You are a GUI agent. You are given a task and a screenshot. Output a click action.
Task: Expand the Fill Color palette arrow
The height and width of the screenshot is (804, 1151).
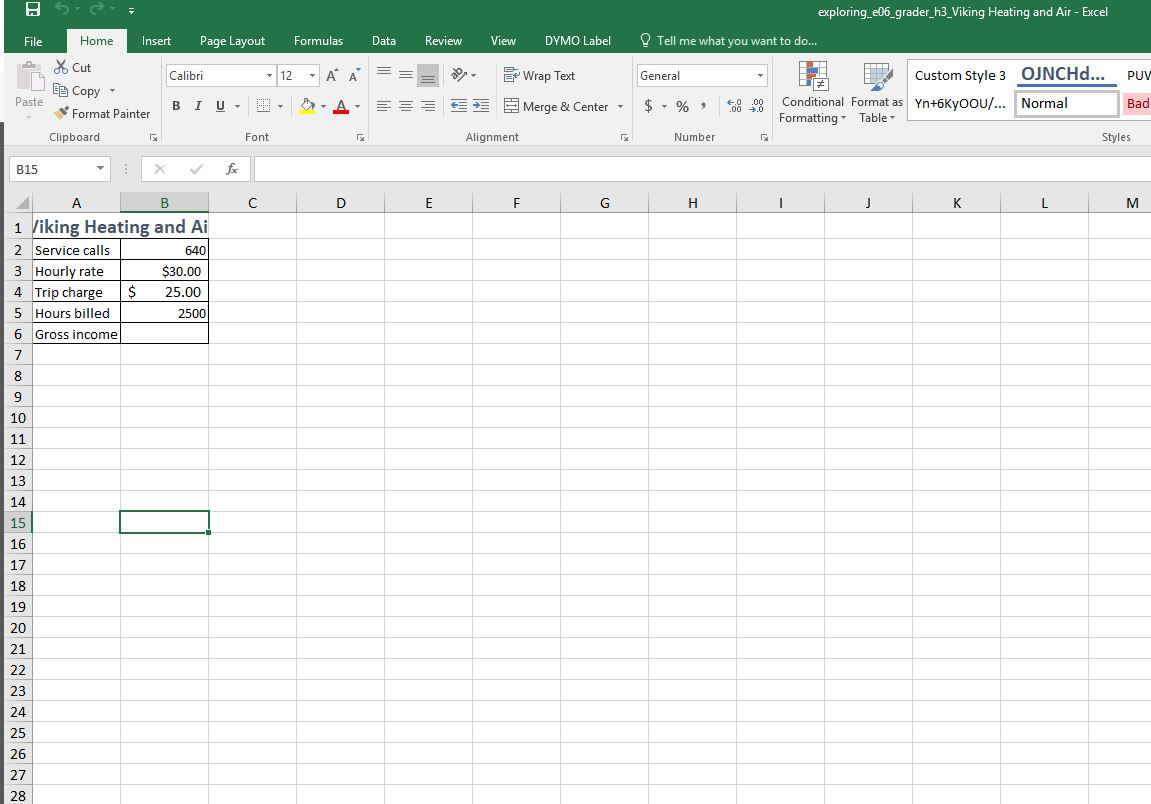pyautogui.click(x=323, y=106)
